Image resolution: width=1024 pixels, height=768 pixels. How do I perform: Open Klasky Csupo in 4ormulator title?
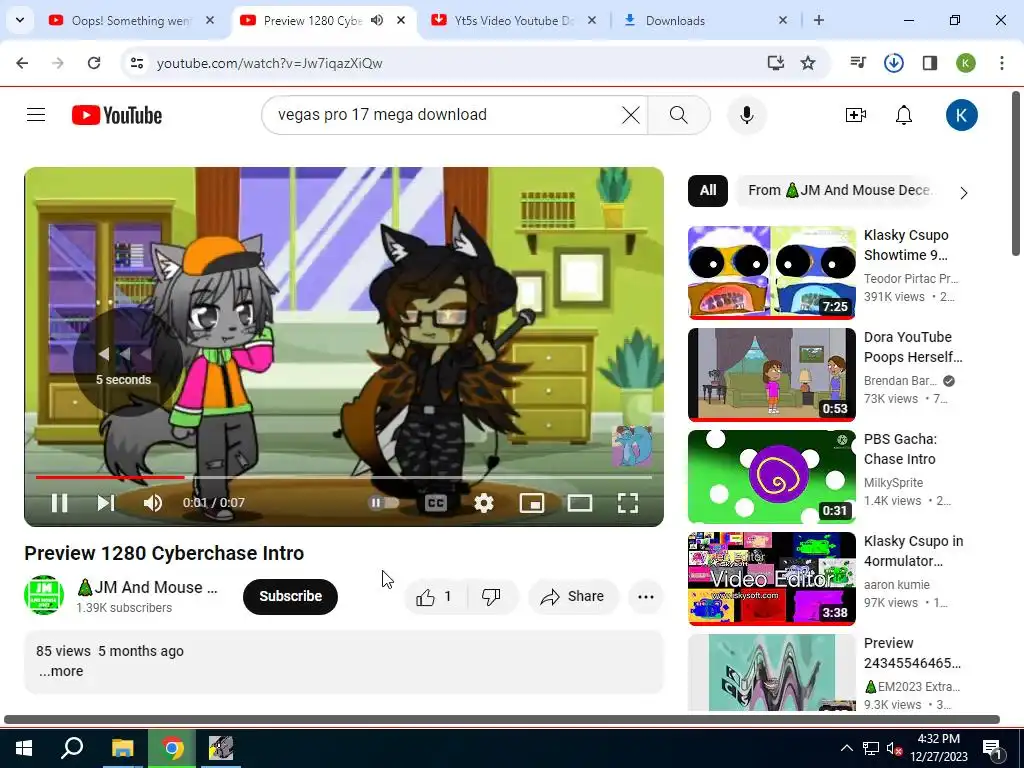coord(913,551)
